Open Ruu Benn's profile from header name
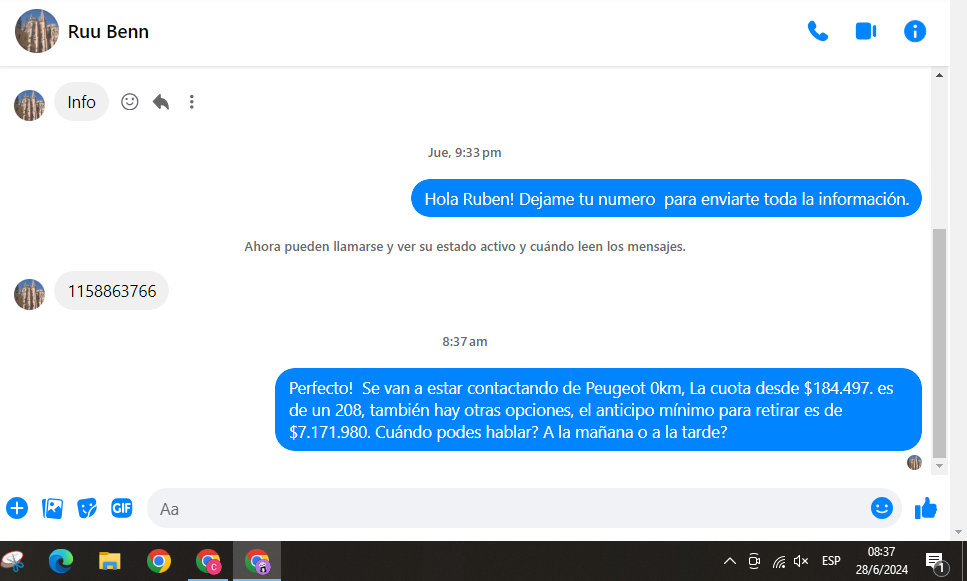The image size is (967, 581). click(108, 32)
